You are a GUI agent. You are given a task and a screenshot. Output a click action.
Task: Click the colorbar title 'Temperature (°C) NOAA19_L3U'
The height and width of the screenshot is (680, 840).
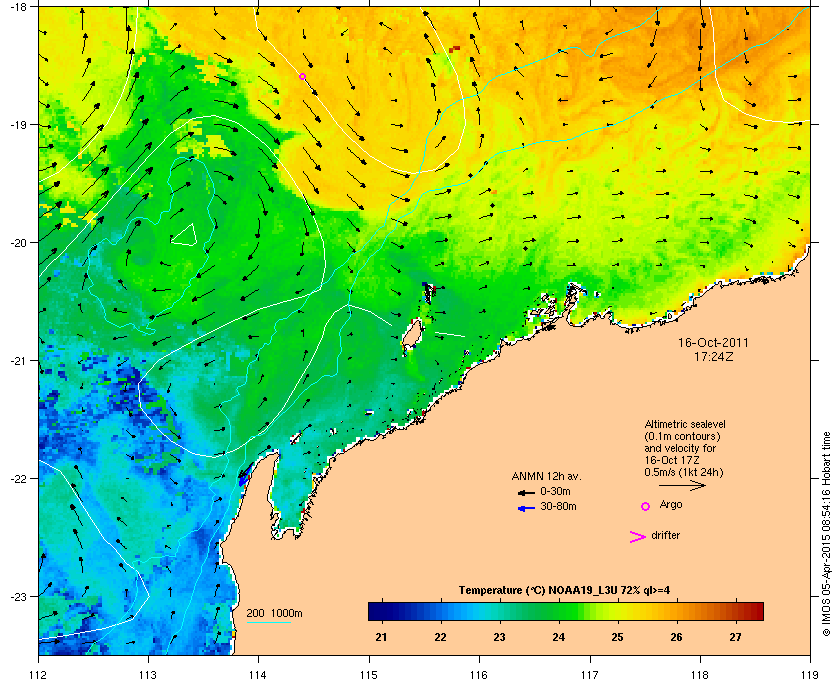(538, 590)
